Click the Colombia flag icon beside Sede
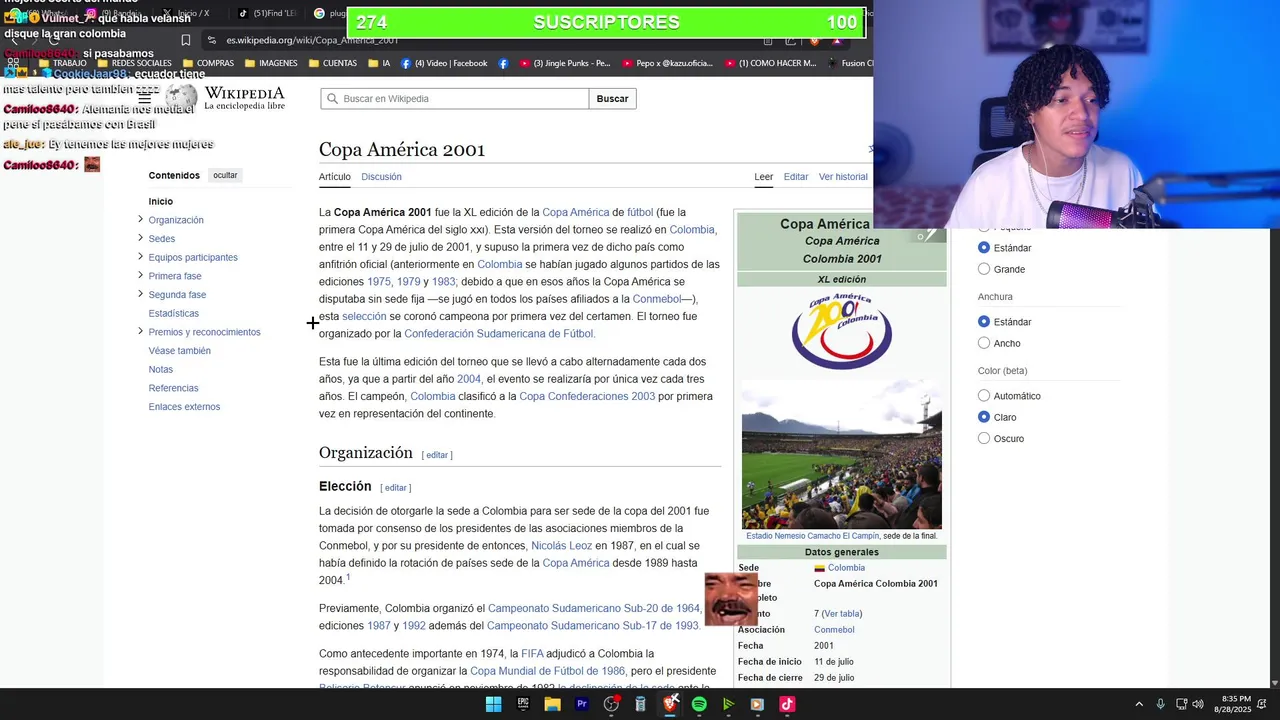Image resolution: width=1280 pixels, height=720 pixels. coord(819,568)
